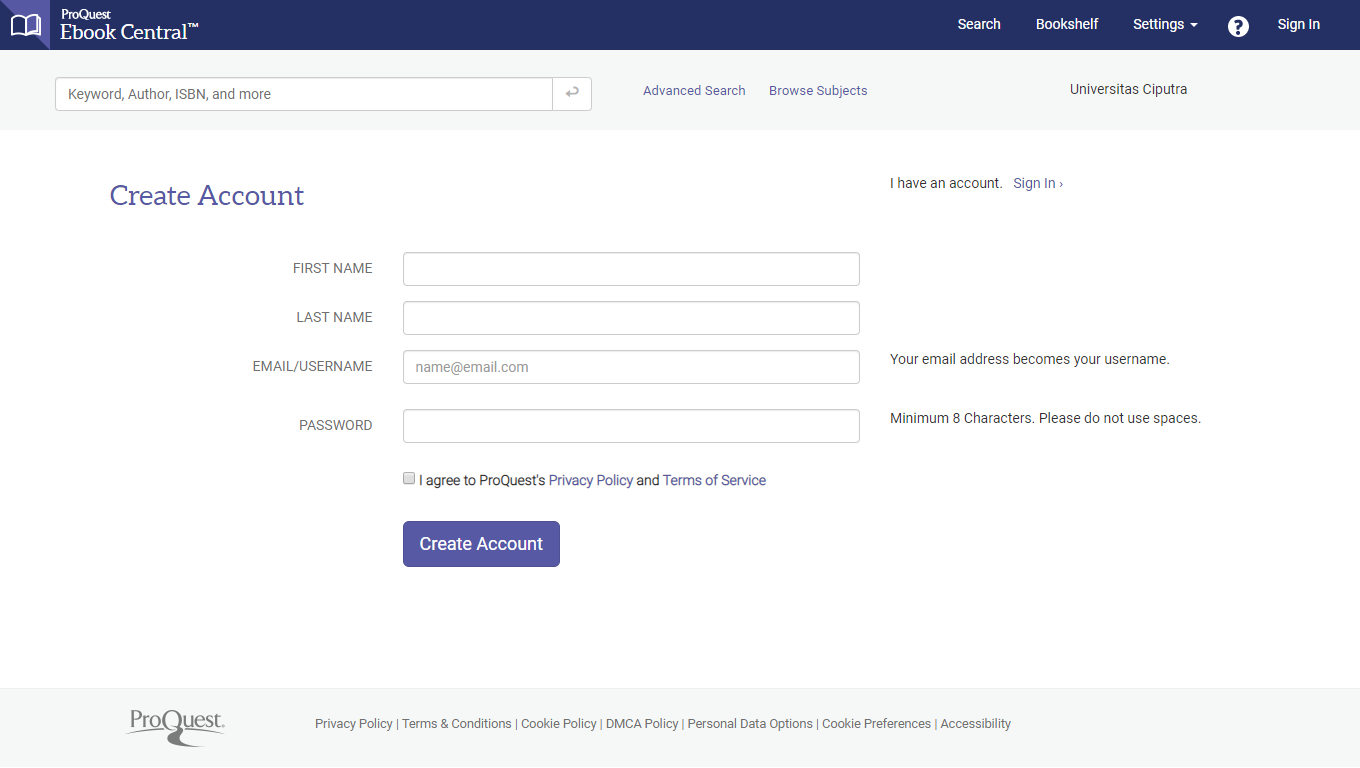Image resolution: width=1360 pixels, height=768 pixels.
Task: Click the ProQuest footer logo
Action: pos(176,726)
